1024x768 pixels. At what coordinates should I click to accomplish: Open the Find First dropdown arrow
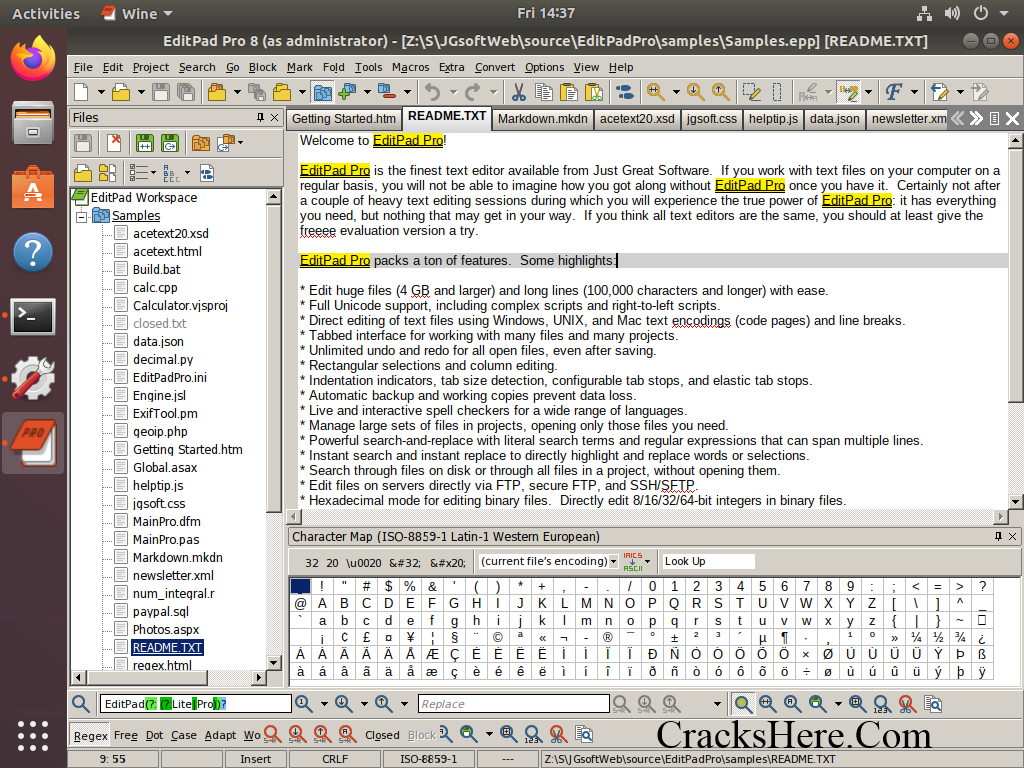[x=323, y=703]
